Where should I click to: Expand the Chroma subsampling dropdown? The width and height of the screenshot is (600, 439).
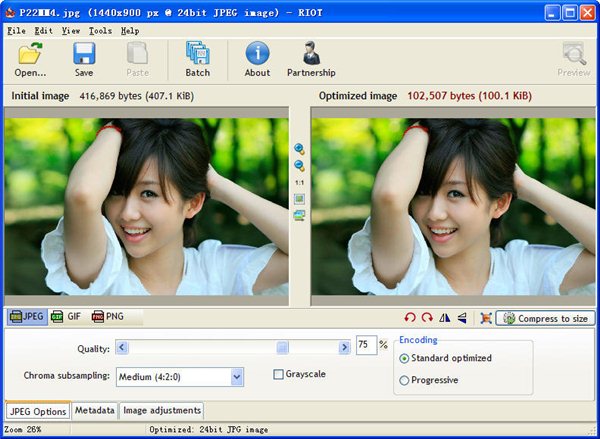pos(237,377)
